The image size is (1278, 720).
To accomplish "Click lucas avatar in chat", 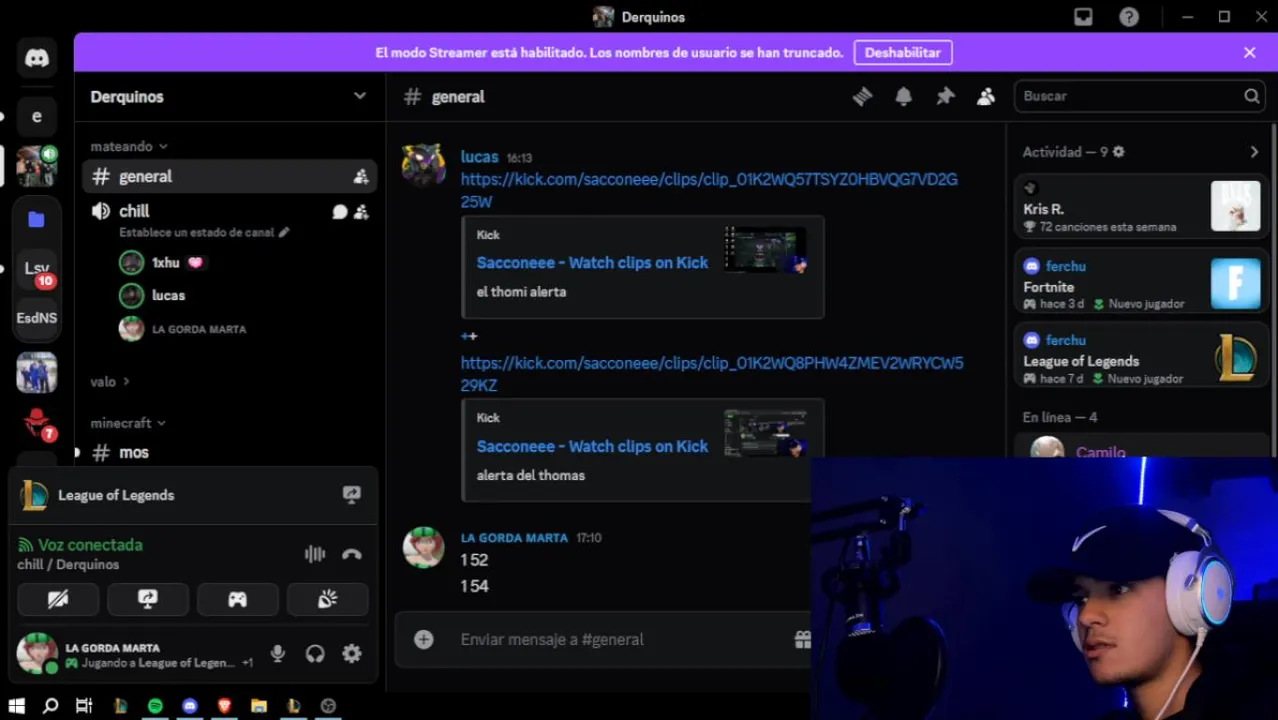I will tap(423, 164).
